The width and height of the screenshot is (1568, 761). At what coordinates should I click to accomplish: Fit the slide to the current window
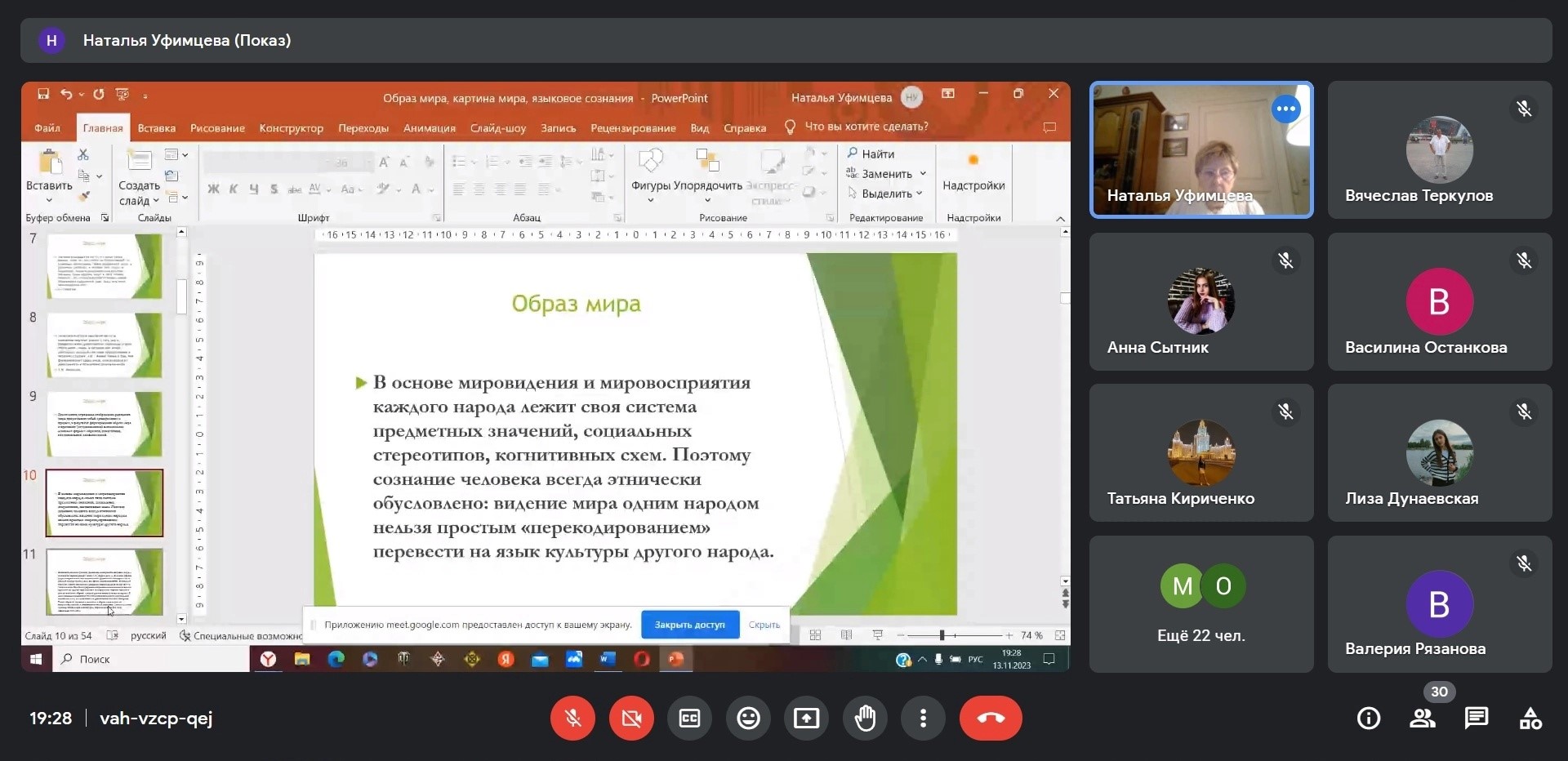point(1060,635)
